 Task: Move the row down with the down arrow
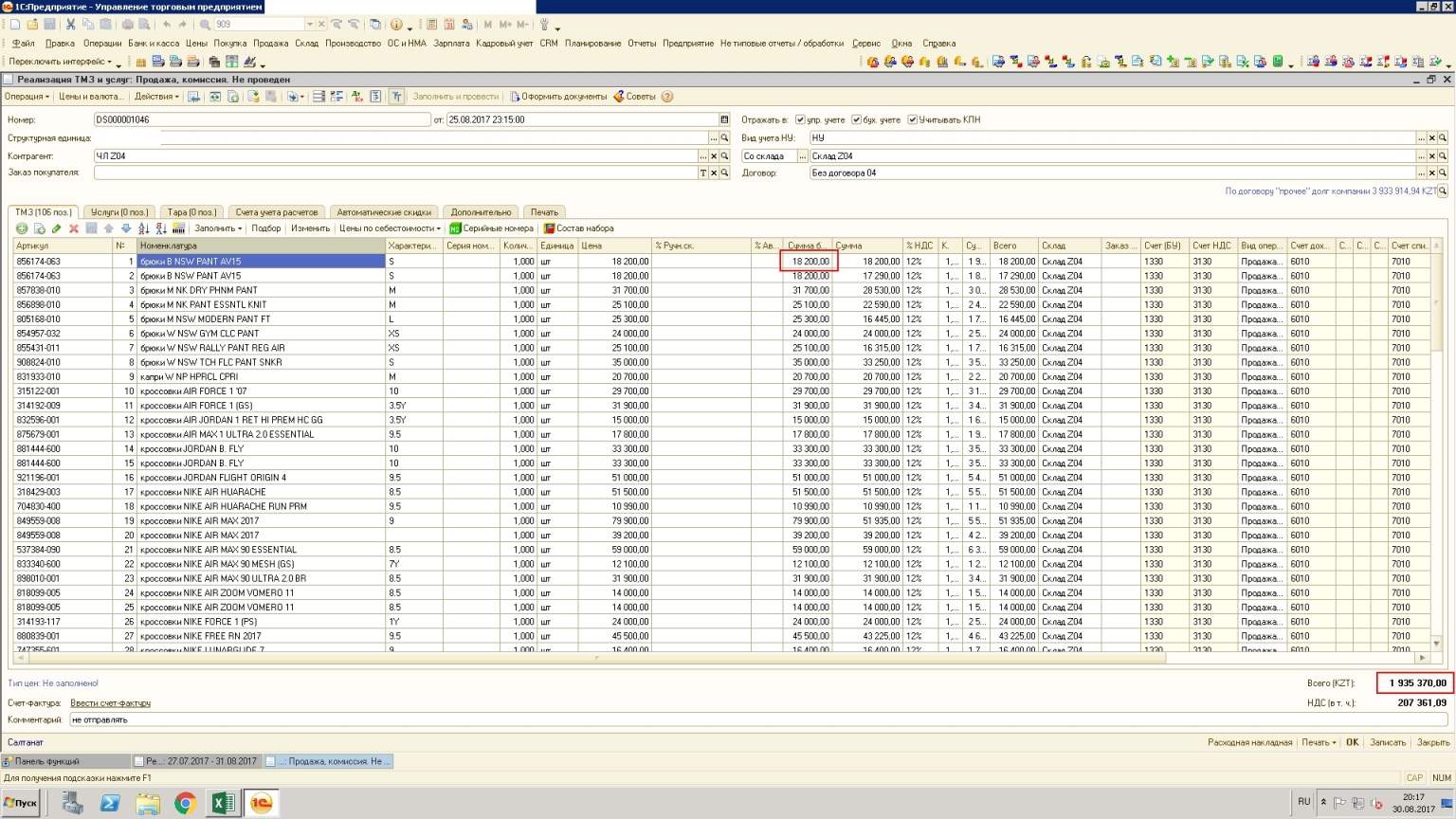(125, 228)
